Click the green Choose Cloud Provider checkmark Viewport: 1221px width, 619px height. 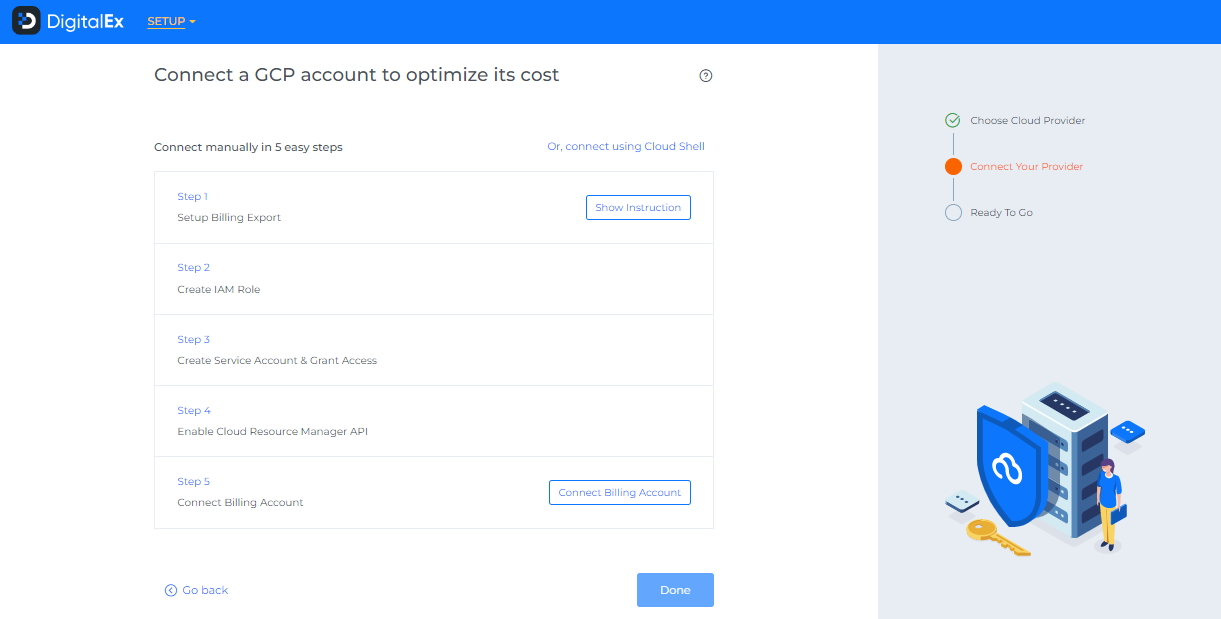(953, 121)
